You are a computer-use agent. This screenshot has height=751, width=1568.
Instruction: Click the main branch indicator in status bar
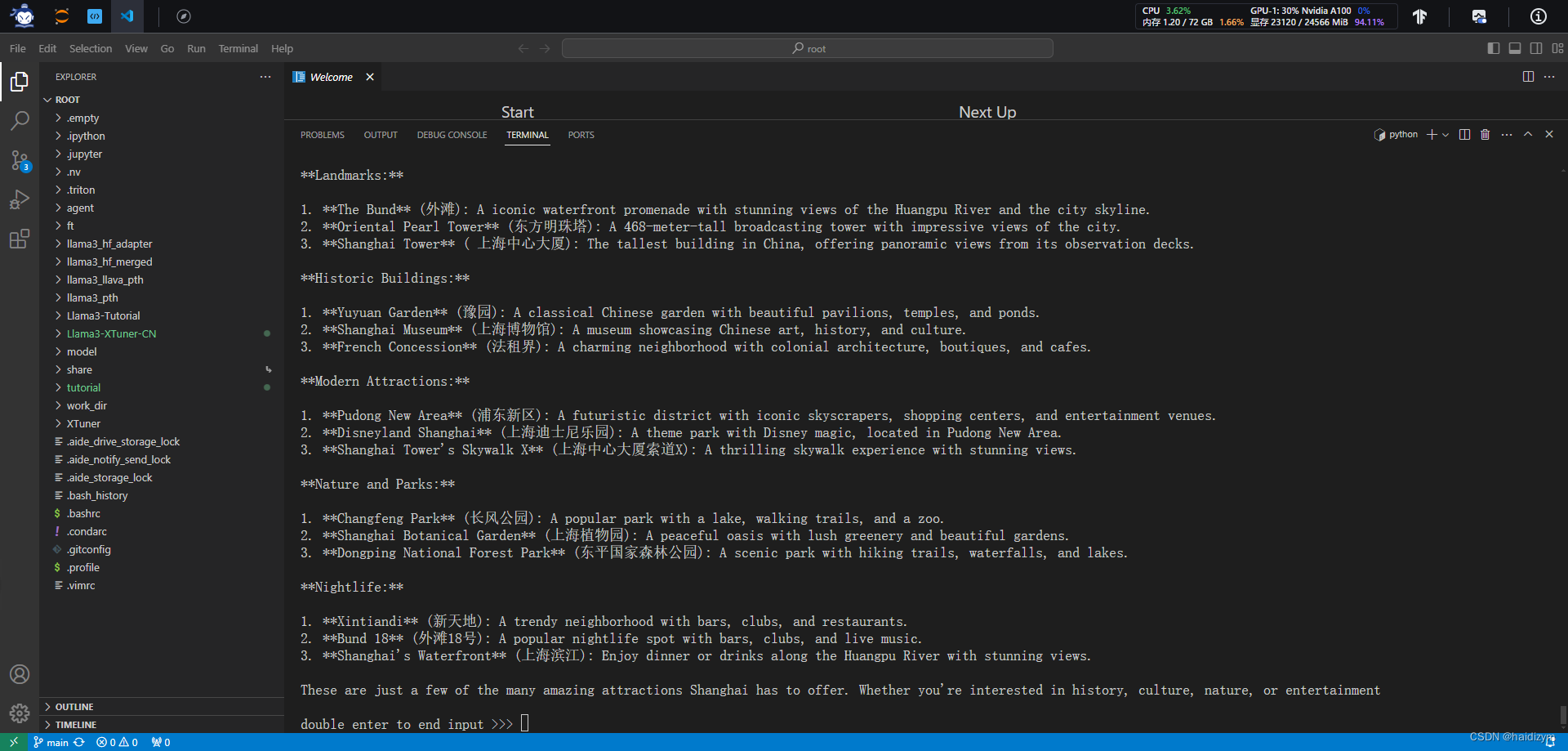click(57, 742)
